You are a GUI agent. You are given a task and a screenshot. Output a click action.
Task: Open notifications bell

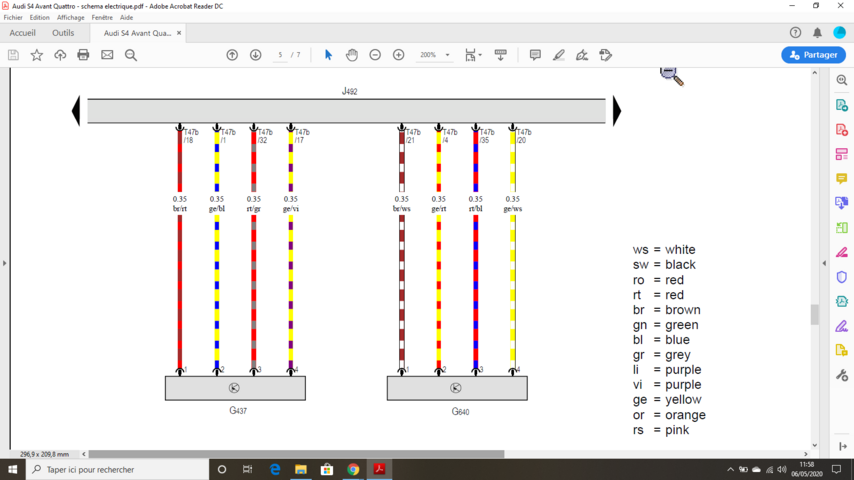pos(818,33)
